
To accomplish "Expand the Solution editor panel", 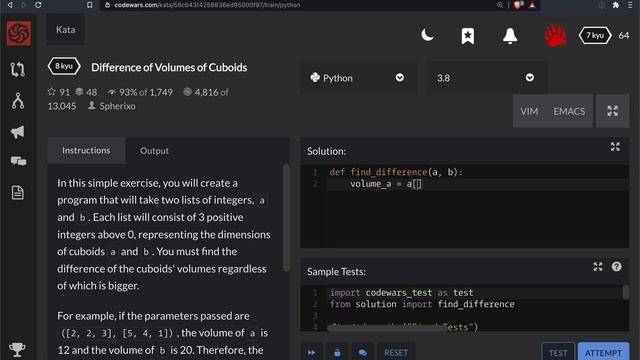I will click(x=615, y=147).
